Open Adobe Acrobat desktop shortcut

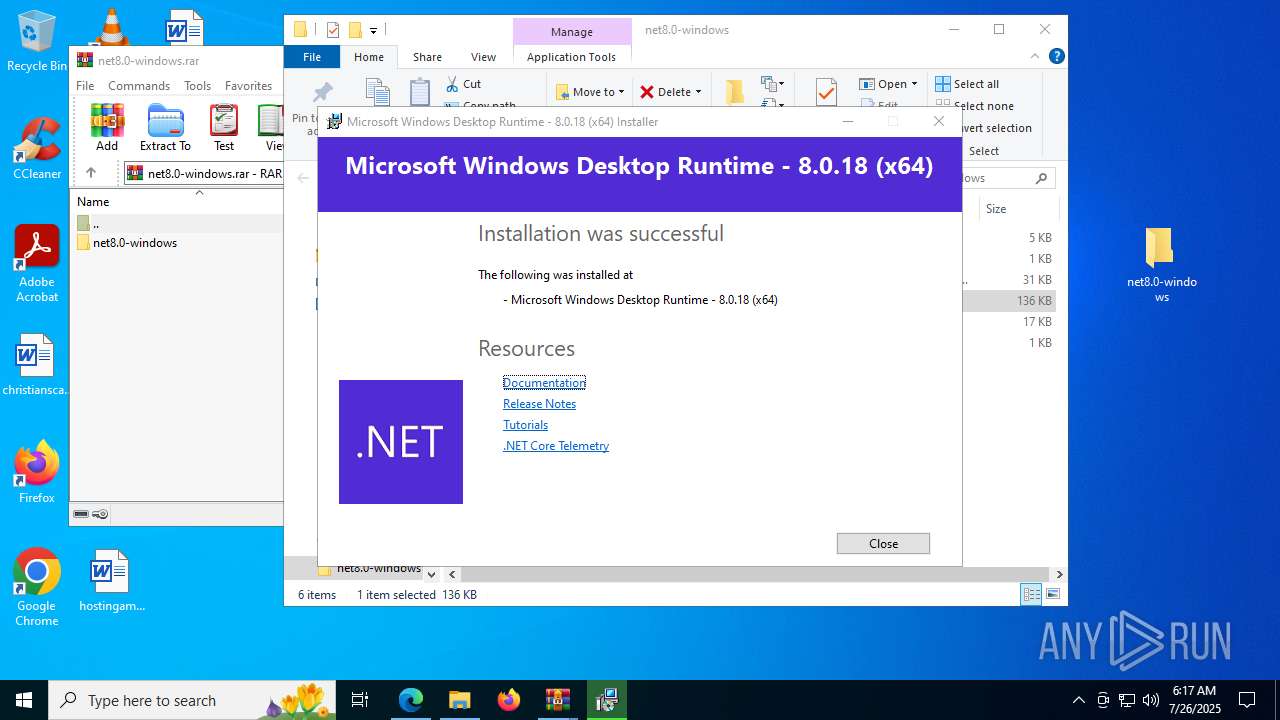point(37,264)
